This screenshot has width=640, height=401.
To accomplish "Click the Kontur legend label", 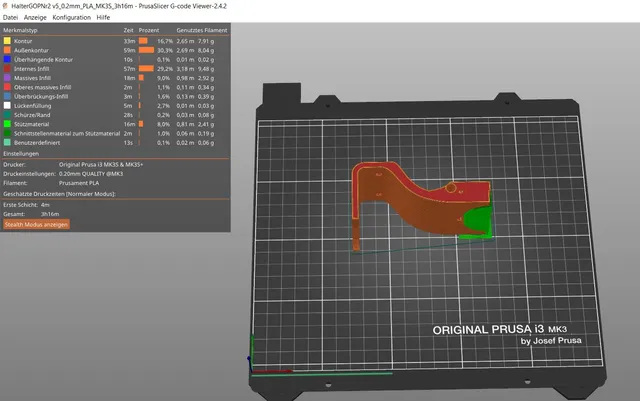I will [x=23, y=41].
